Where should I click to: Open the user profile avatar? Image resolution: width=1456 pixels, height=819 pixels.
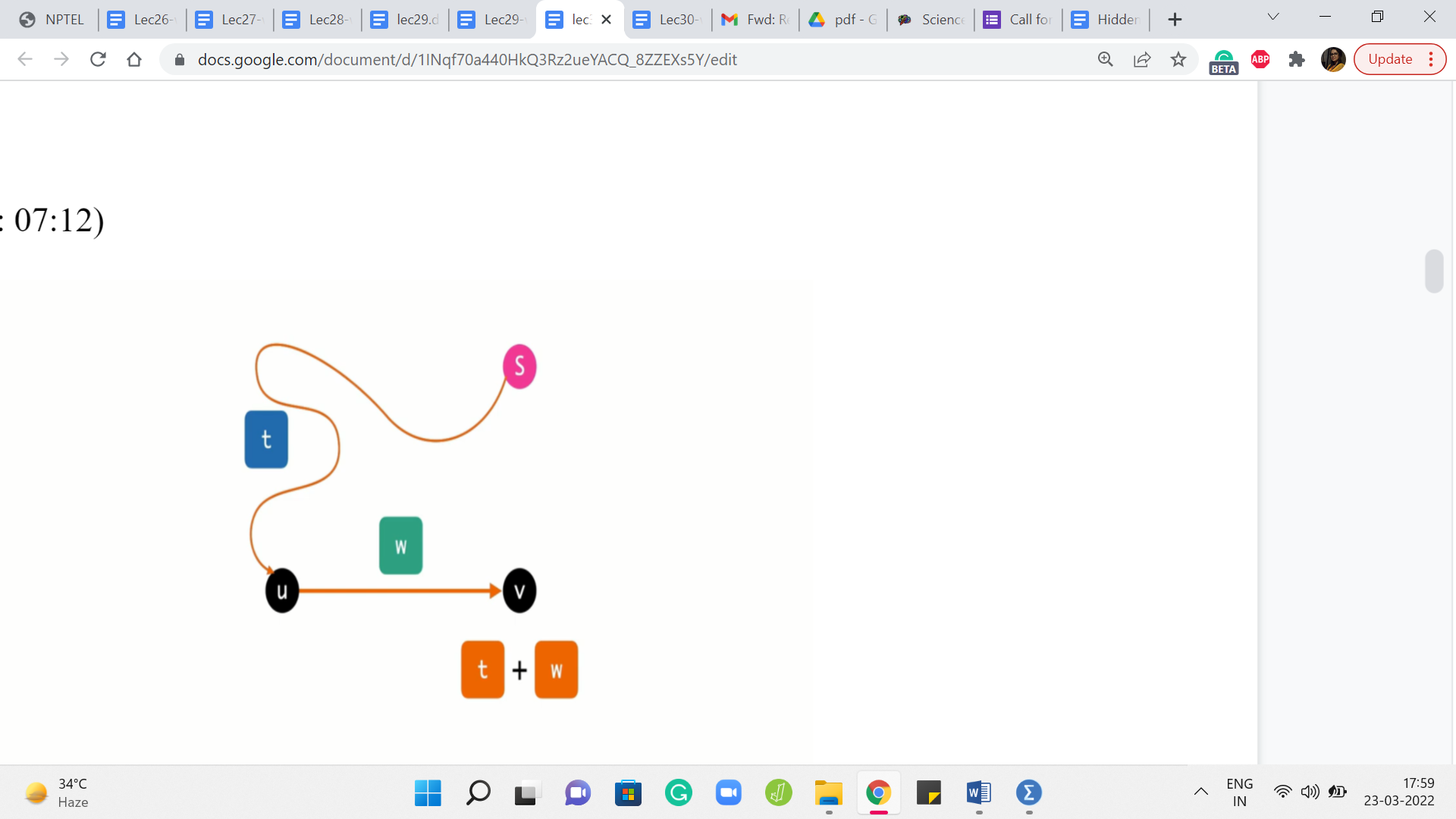point(1332,59)
